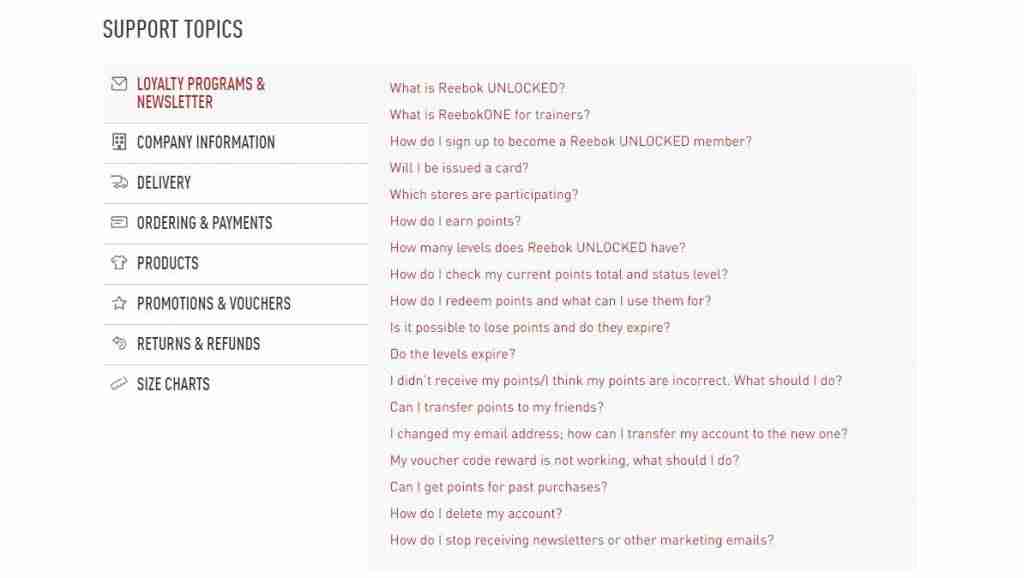The image size is (1024, 578).
Task: Click the returns arrow icon
Action: point(120,343)
